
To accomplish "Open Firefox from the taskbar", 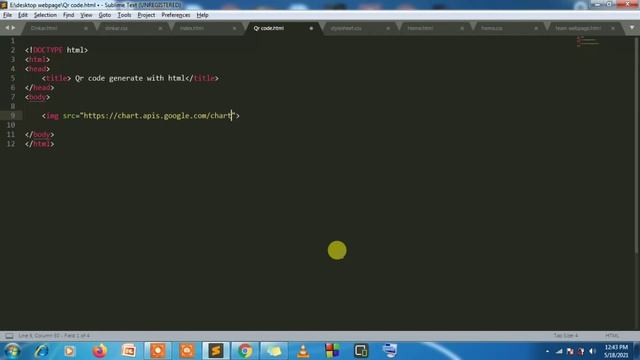I will point(100,351).
